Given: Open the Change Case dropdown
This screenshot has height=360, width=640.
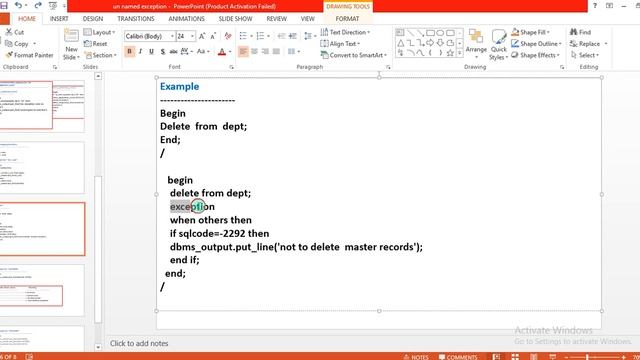Looking at the screenshot, I should (203, 51).
